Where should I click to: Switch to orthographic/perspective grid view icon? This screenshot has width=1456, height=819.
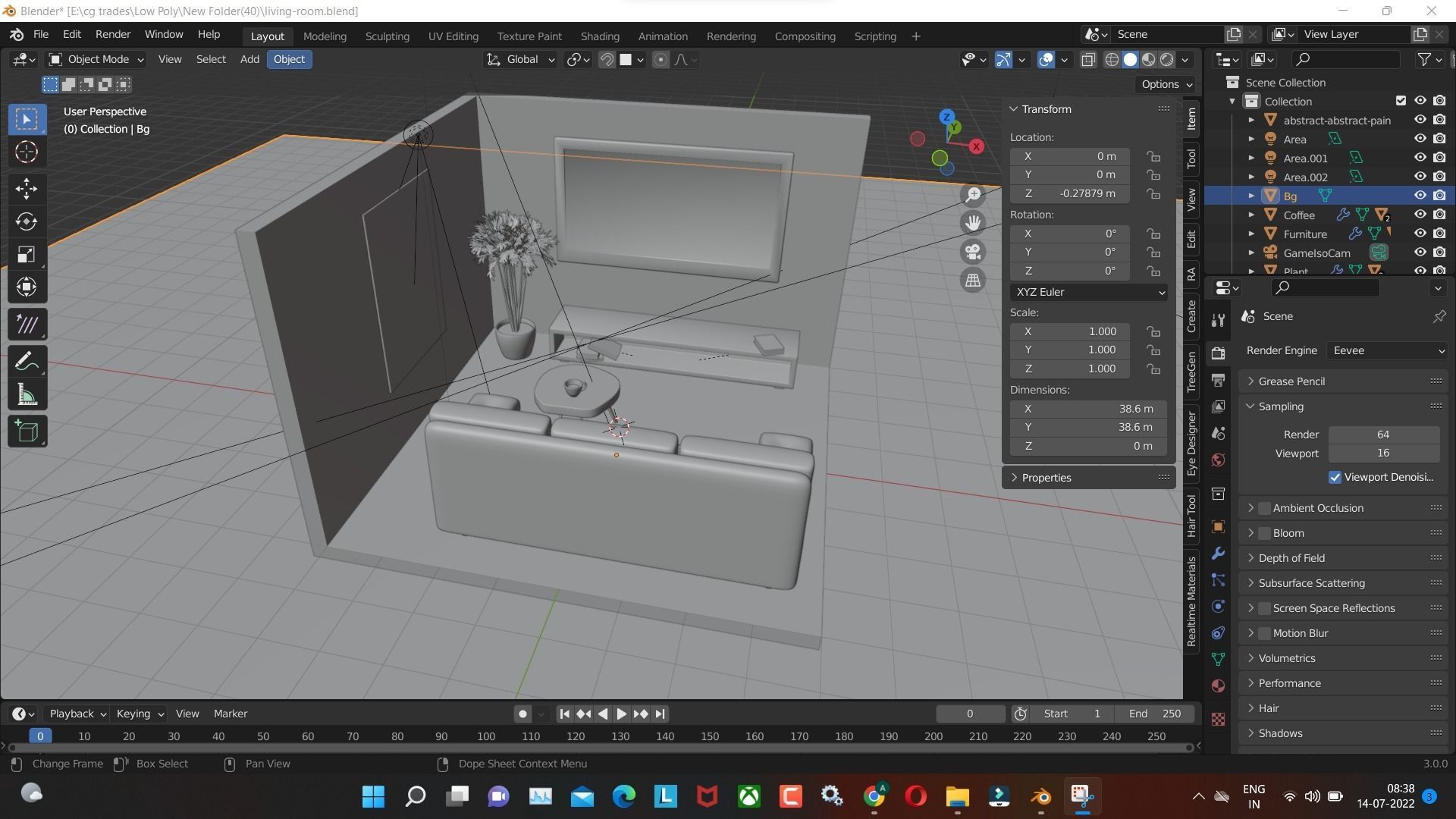point(973,281)
